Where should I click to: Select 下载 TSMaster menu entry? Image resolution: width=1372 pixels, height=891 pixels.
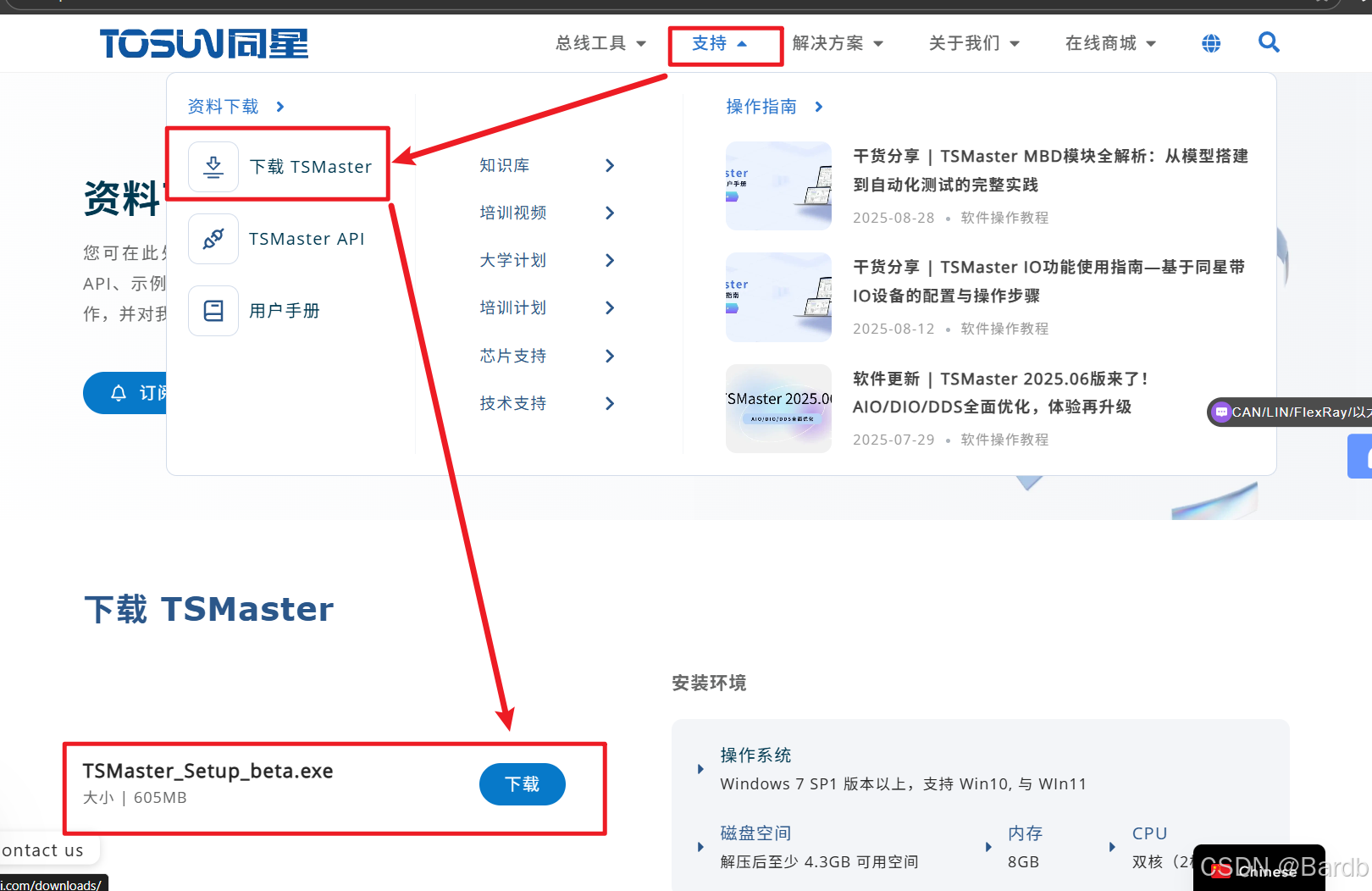279,167
